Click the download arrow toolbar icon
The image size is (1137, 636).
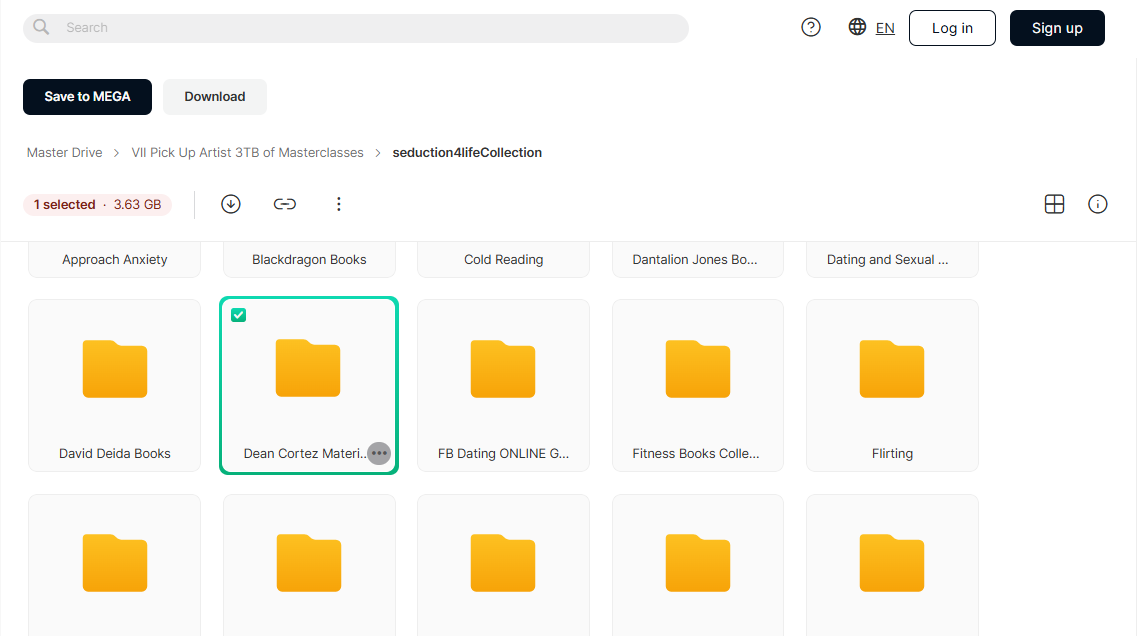click(x=231, y=205)
